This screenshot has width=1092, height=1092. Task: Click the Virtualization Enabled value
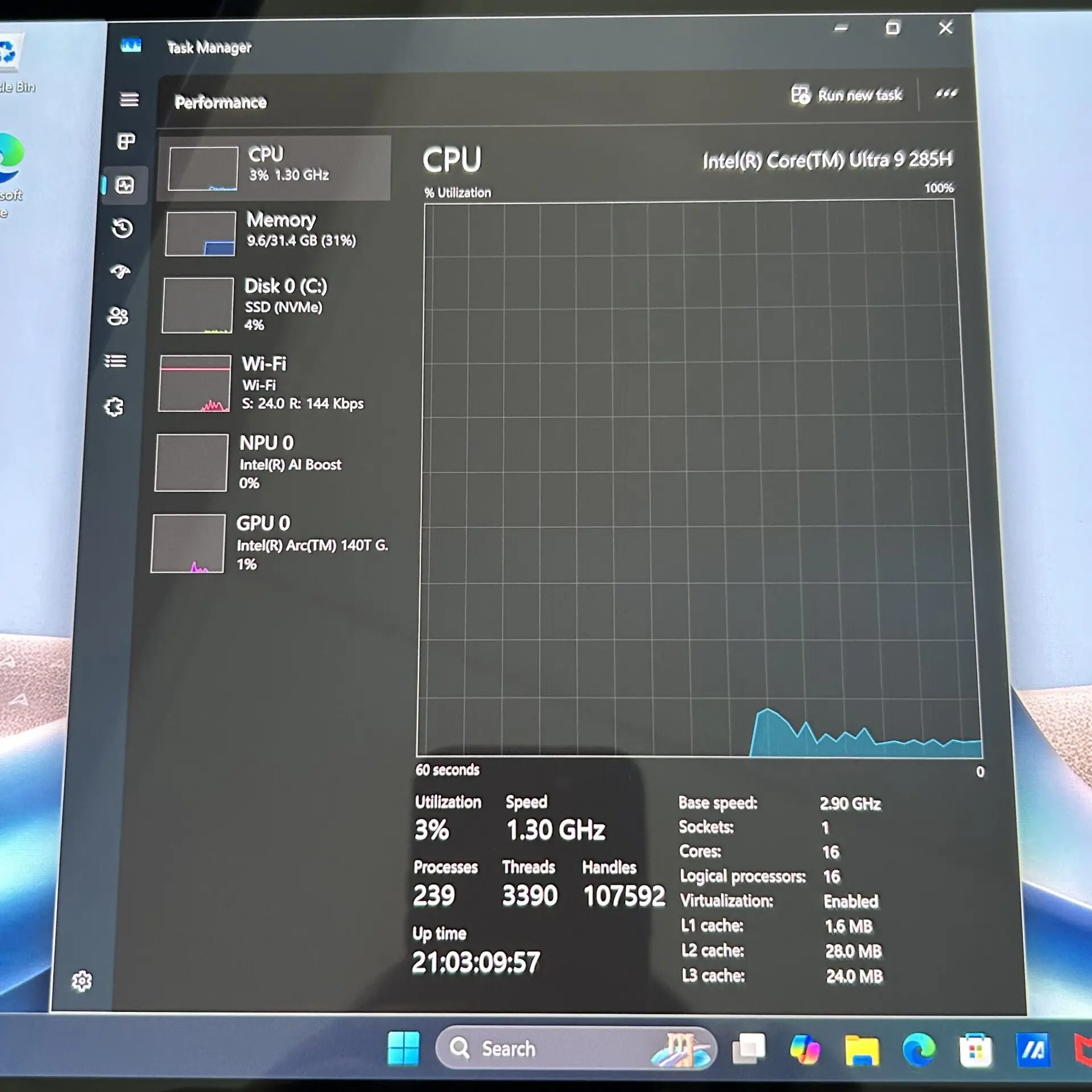851,901
